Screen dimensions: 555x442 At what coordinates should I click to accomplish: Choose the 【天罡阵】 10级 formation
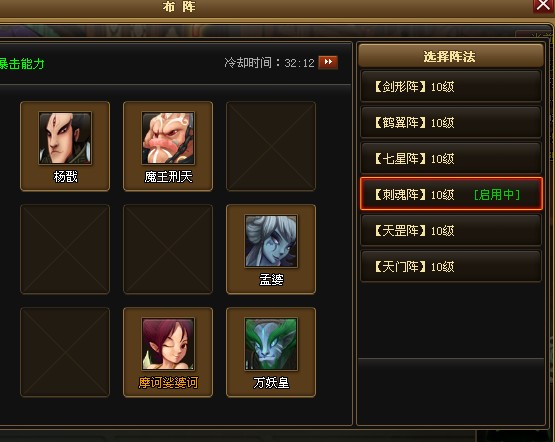pos(451,231)
